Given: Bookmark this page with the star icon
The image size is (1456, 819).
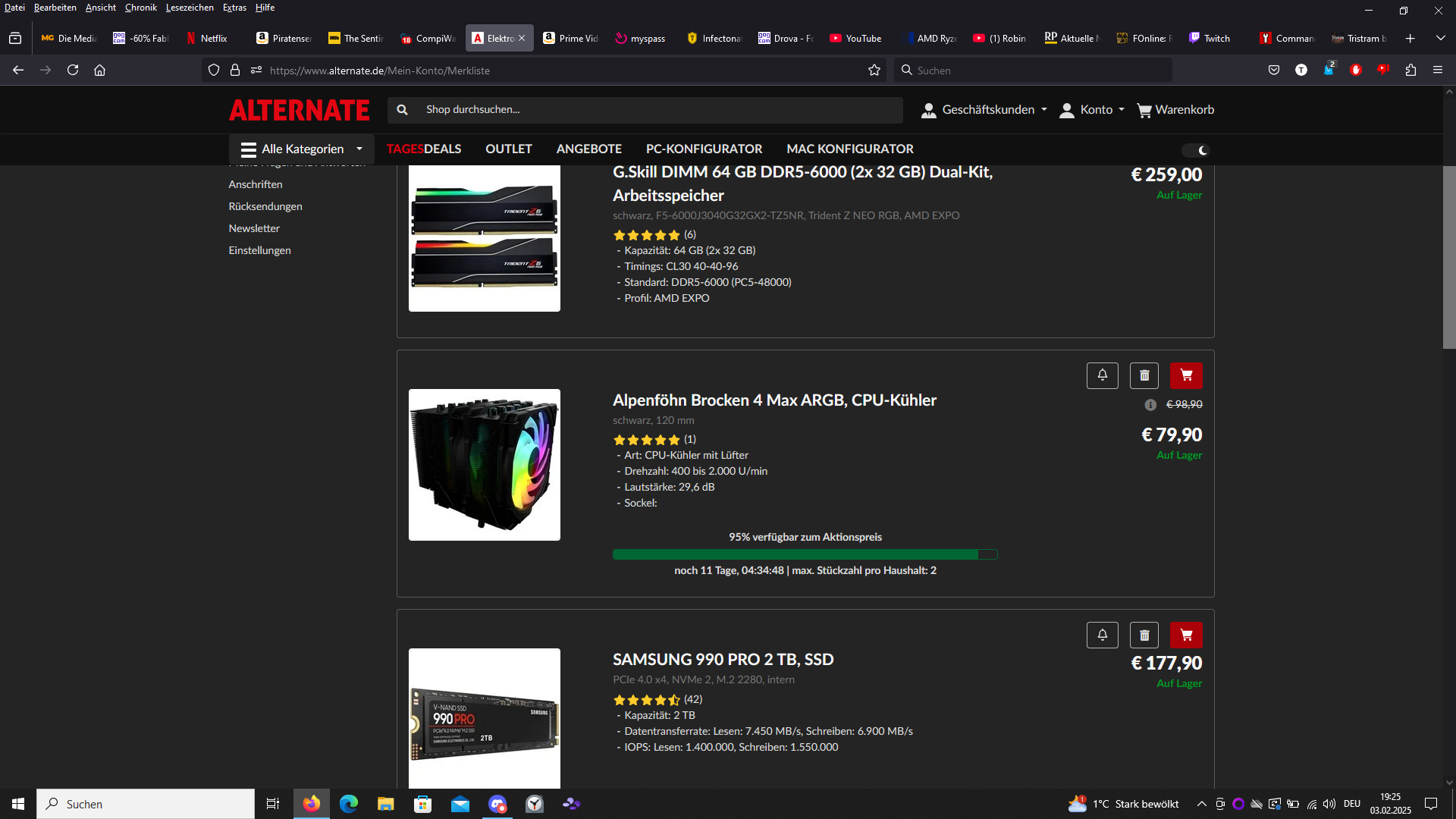Looking at the screenshot, I should click(x=874, y=70).
